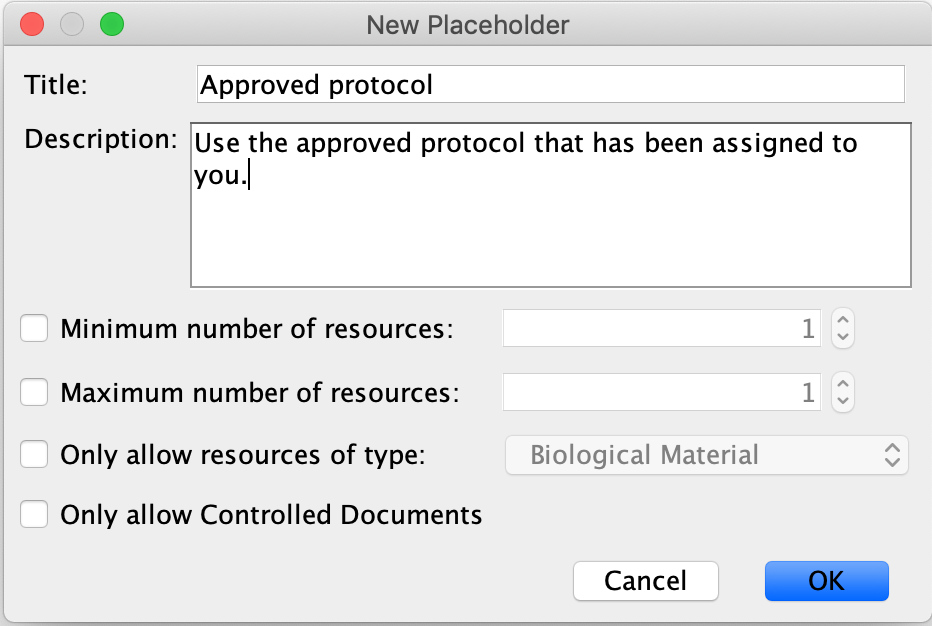932x626 pixels.
Task: Enable Minimum number of resources checkbox
Action: click(35, 329)
